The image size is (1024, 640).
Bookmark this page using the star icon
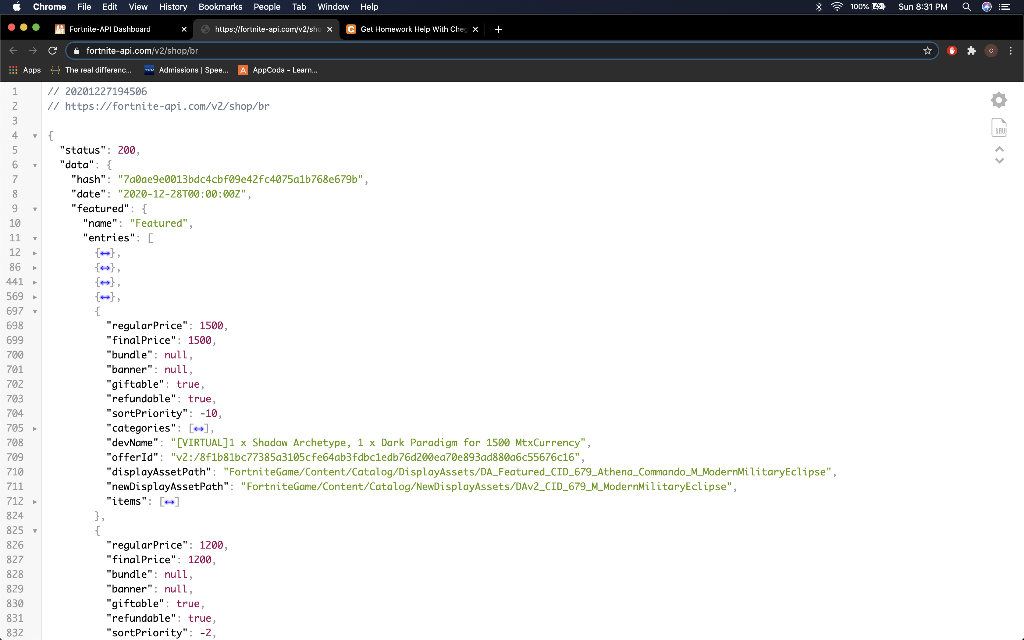926,50
